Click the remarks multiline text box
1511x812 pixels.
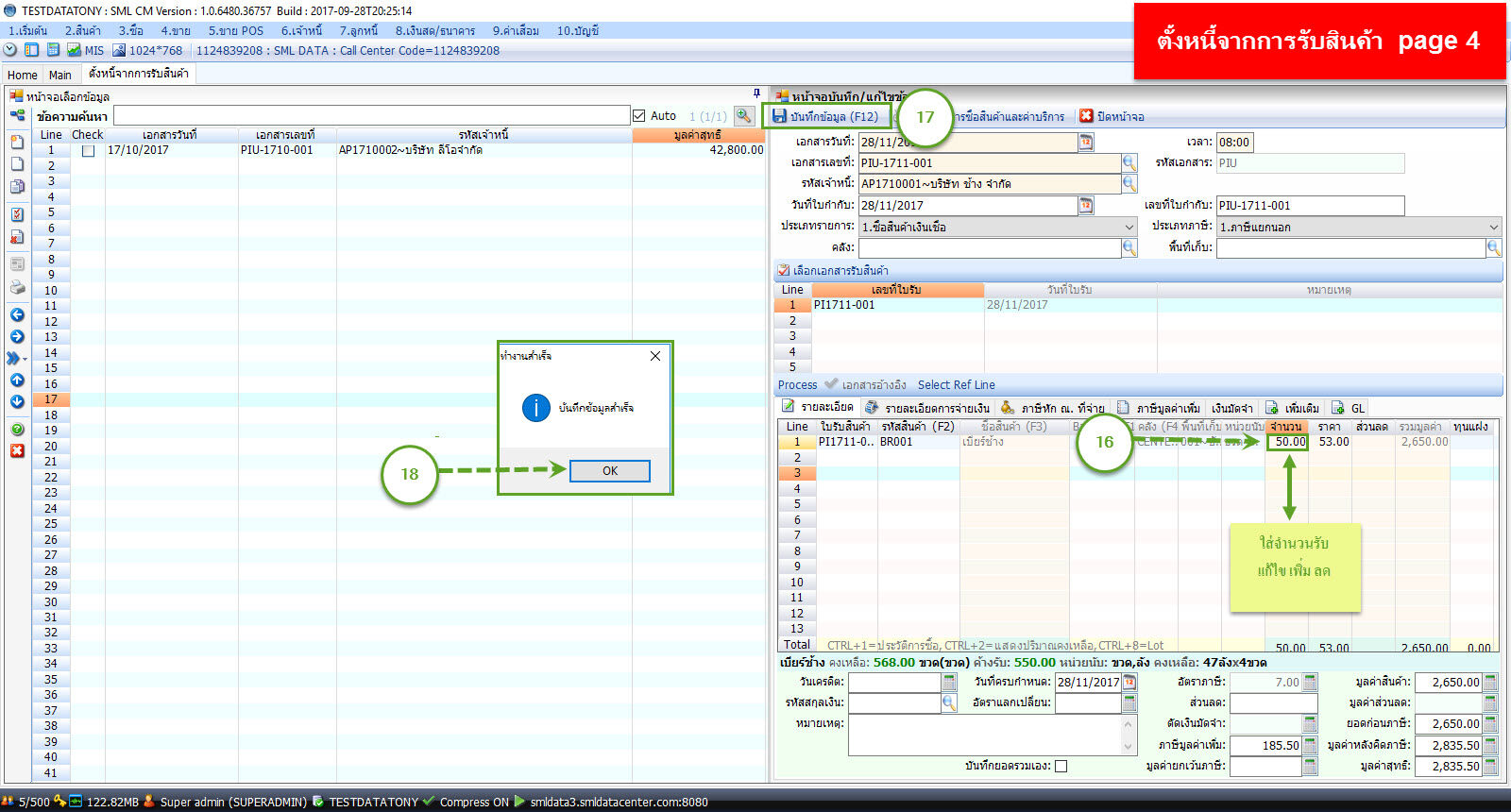pyautogui.click(x=985, y=735)
